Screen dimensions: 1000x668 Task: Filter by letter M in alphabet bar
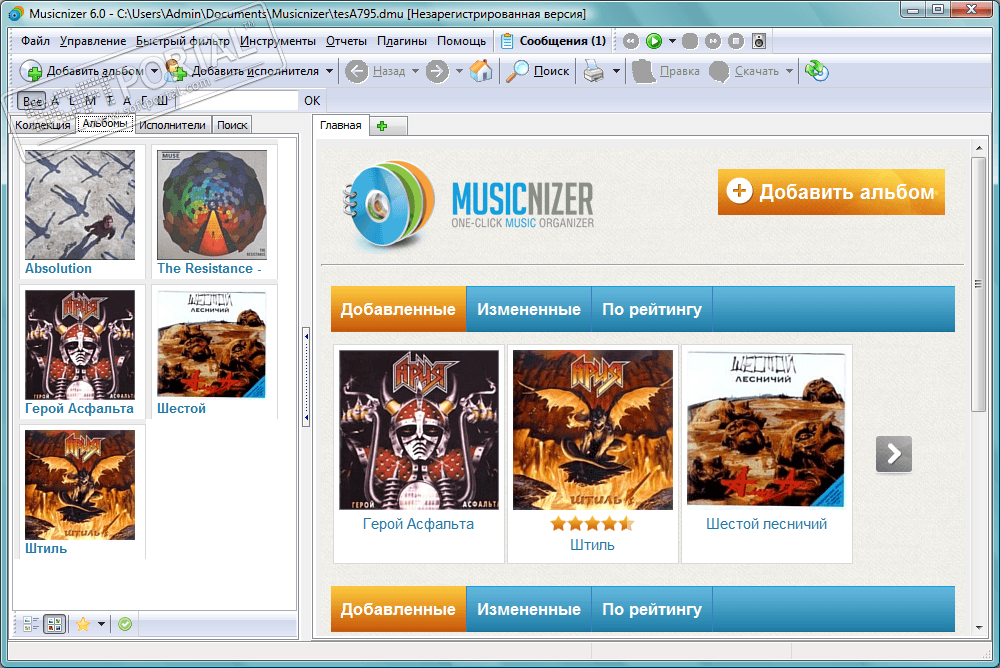[x=90, y=101]
